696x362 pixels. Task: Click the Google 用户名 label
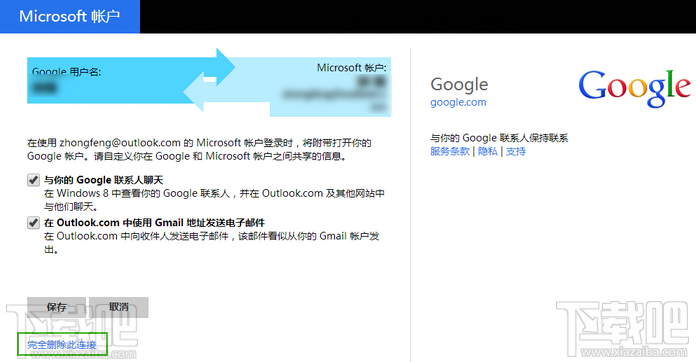pyautogui.click(x=67, y=72)
